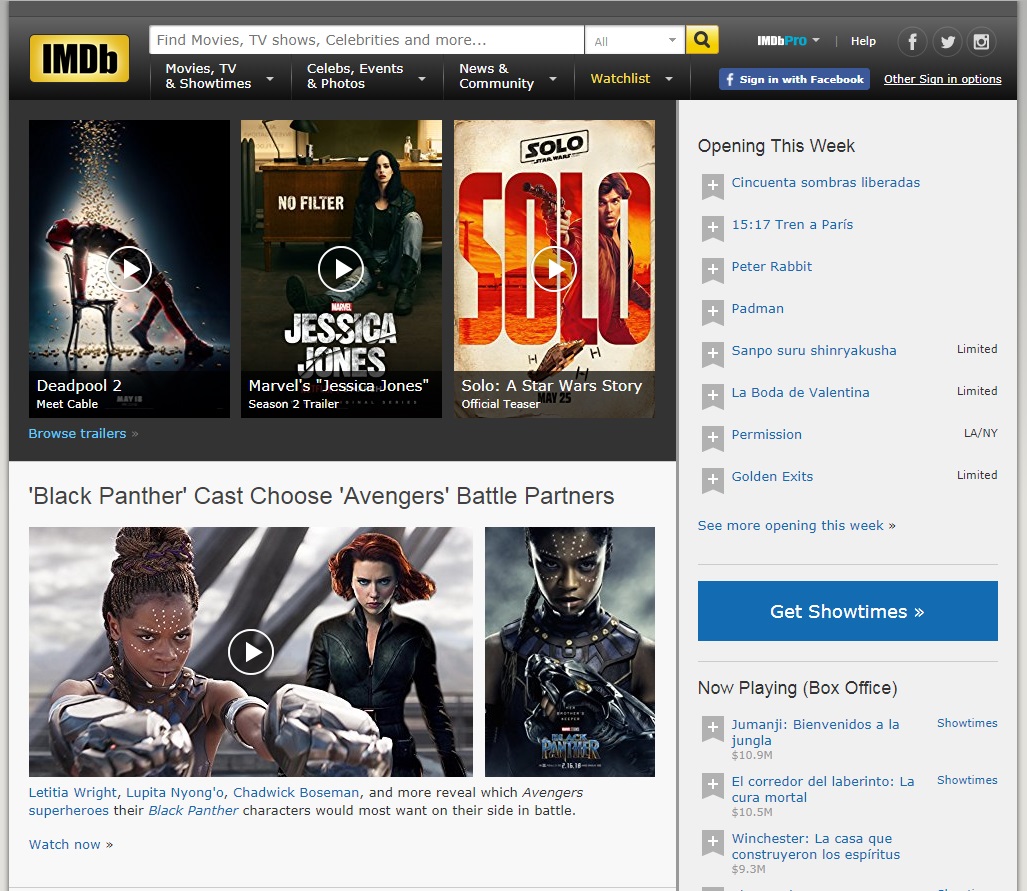Open Movies, TV & Showtimes menu
The image size is (1027, 891).
click(x=219, y=76)
